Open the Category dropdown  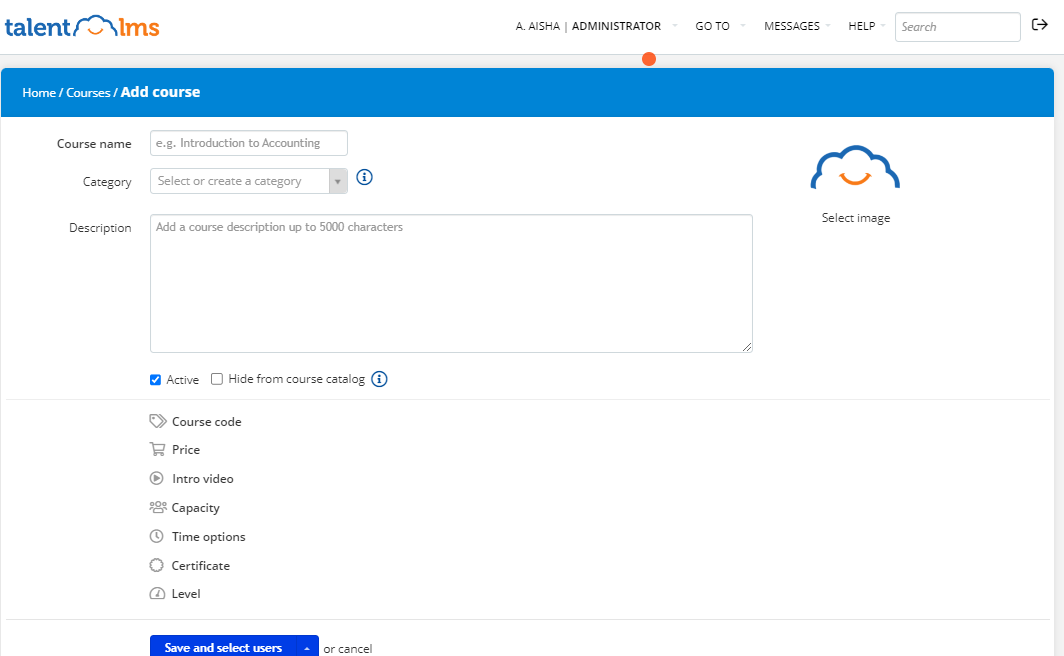[248, 181]
